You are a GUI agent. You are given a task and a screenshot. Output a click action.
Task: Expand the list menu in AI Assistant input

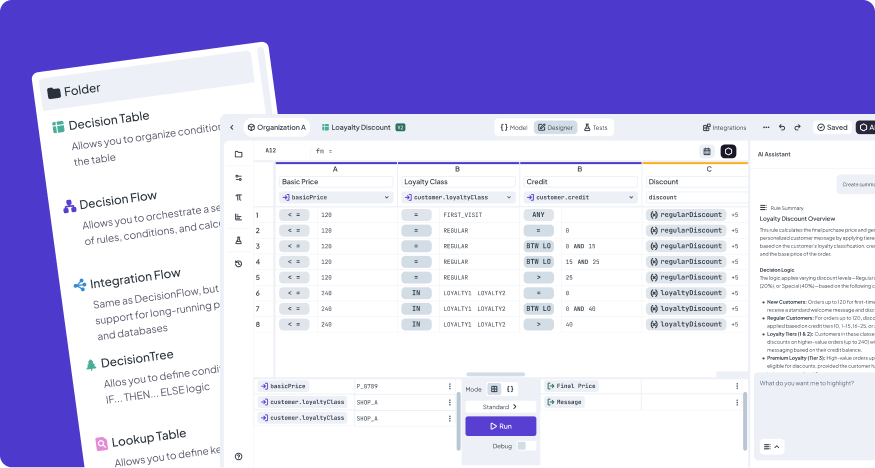point(772,447)
